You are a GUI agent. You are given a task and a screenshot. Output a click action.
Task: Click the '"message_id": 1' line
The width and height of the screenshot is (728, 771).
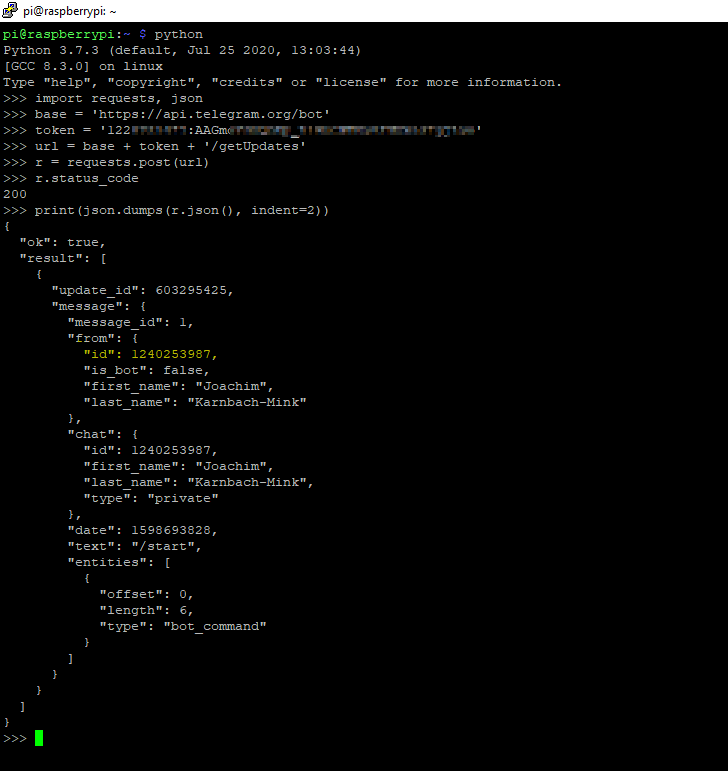[x=130, y=323]
